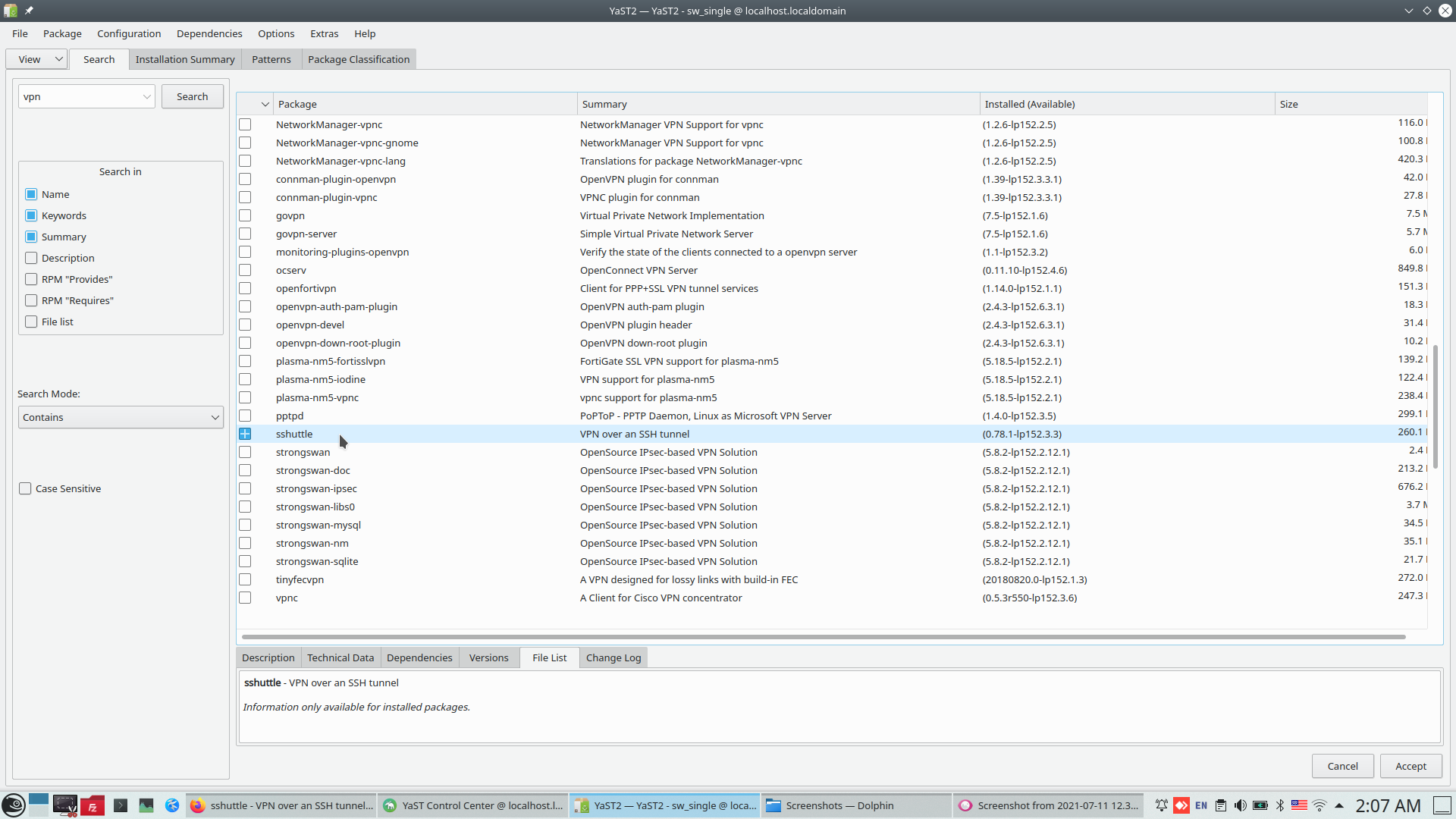Open the terminal launcher in taskbar
1456x819 pixels.
pyautogui.click(x=121, y=805)
